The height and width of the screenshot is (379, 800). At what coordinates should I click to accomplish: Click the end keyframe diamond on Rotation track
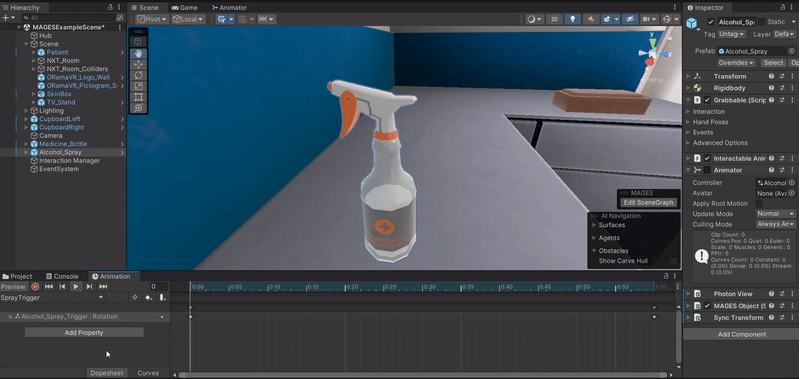654,317
